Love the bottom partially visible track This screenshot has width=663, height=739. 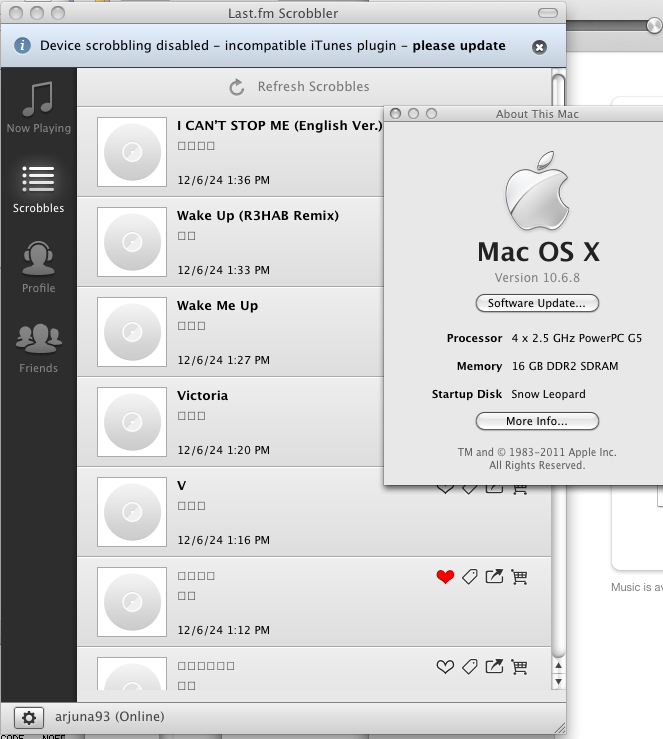(x=445, y=666)
